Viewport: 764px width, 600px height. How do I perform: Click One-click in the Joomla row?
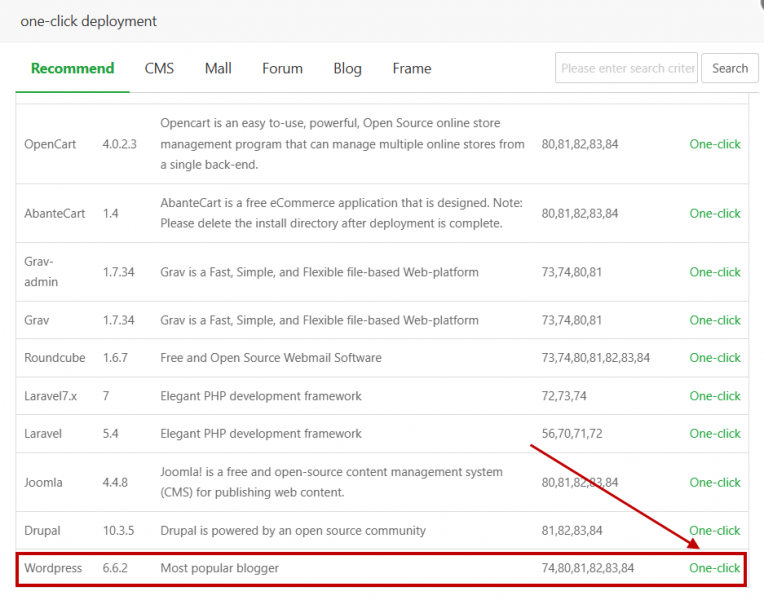click(x=714, y=482)
